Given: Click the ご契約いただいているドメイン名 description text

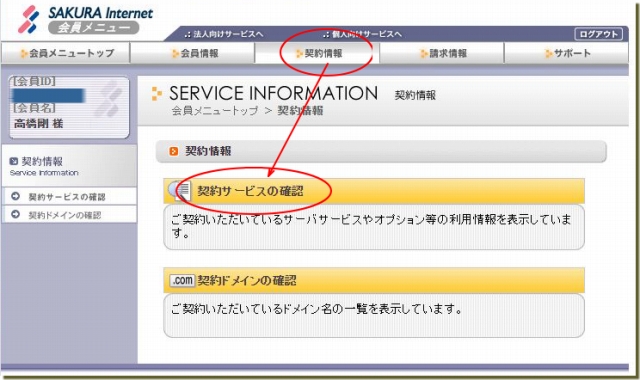Looking at the screenshot, I should 317,309.
